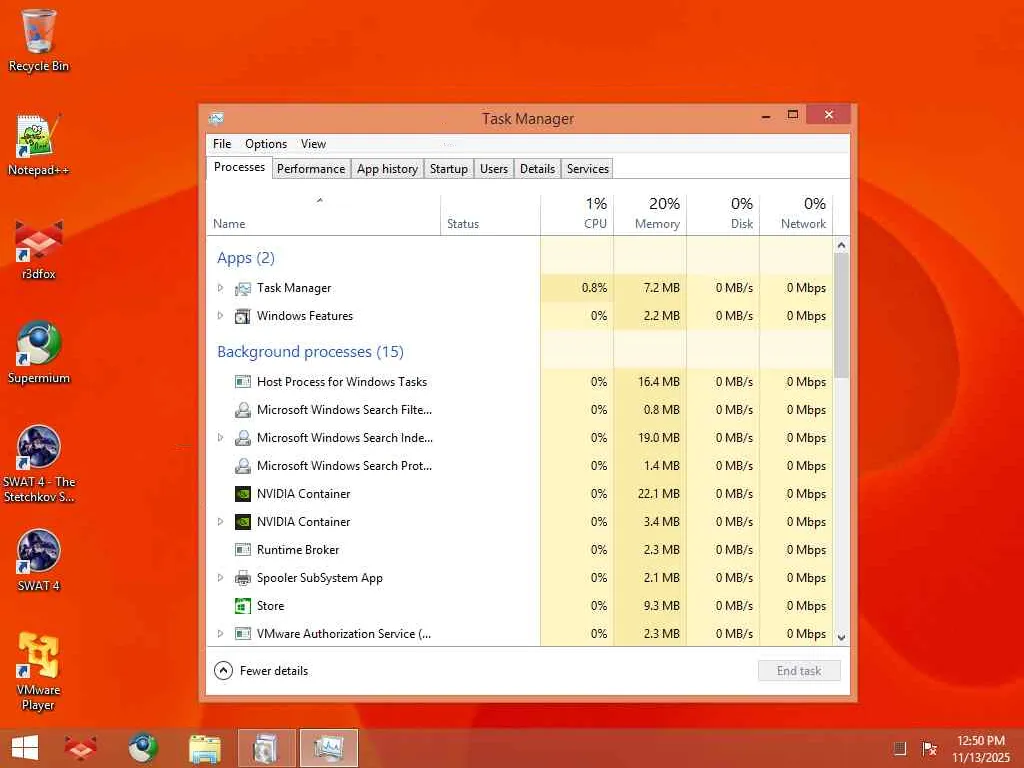
Task: Sort processes by Memory column
Action: (650, 215)
